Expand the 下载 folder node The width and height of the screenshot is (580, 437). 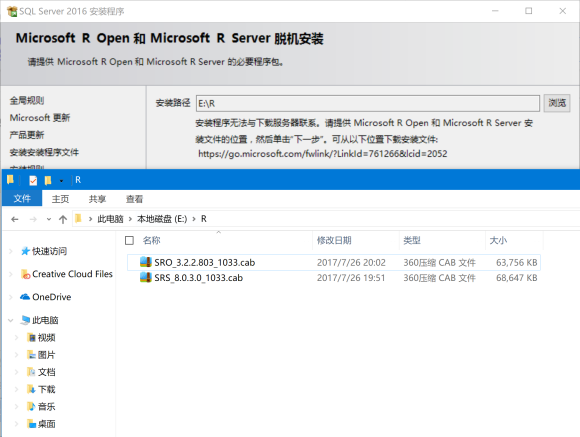pos(17,389)
